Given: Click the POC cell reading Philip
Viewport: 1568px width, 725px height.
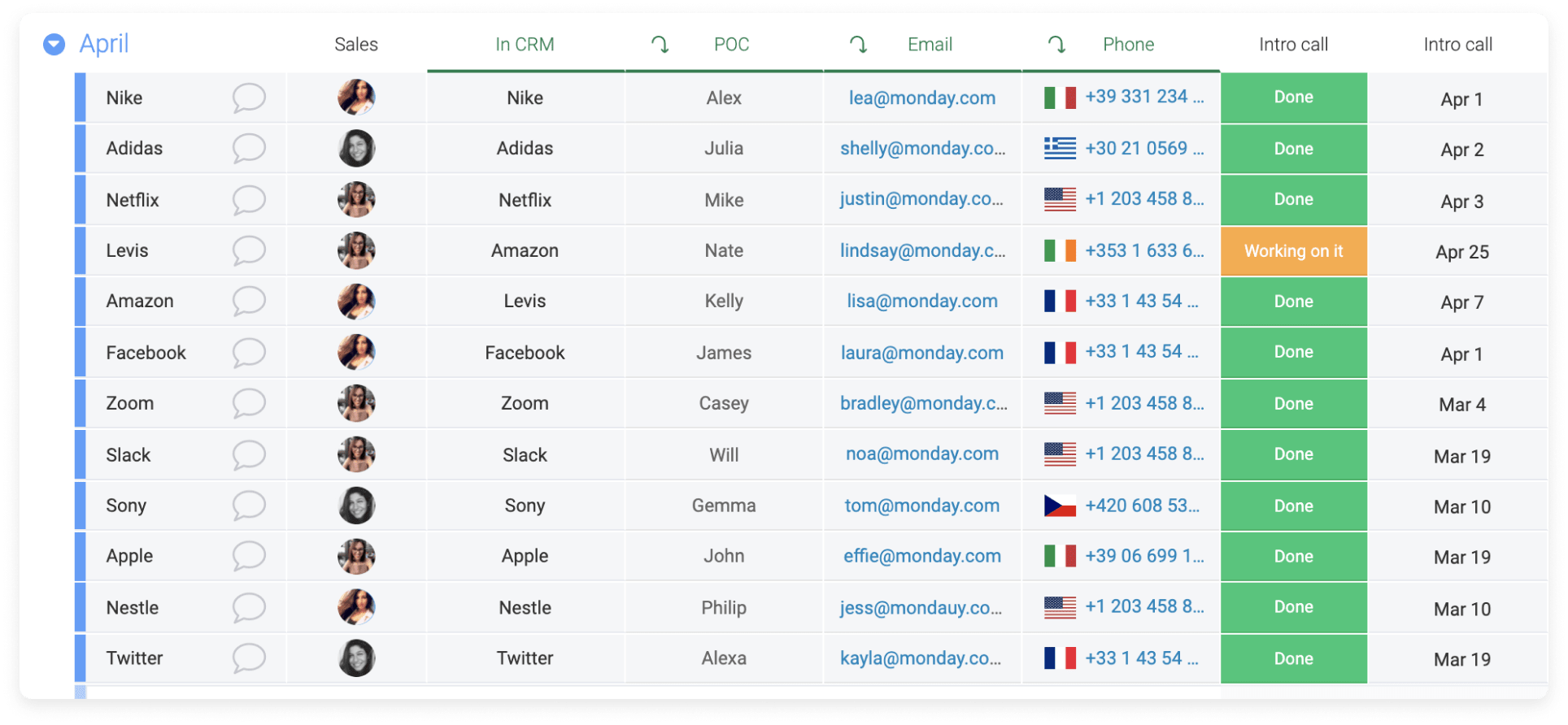Looking at the screenshot, I should [724, 609].
